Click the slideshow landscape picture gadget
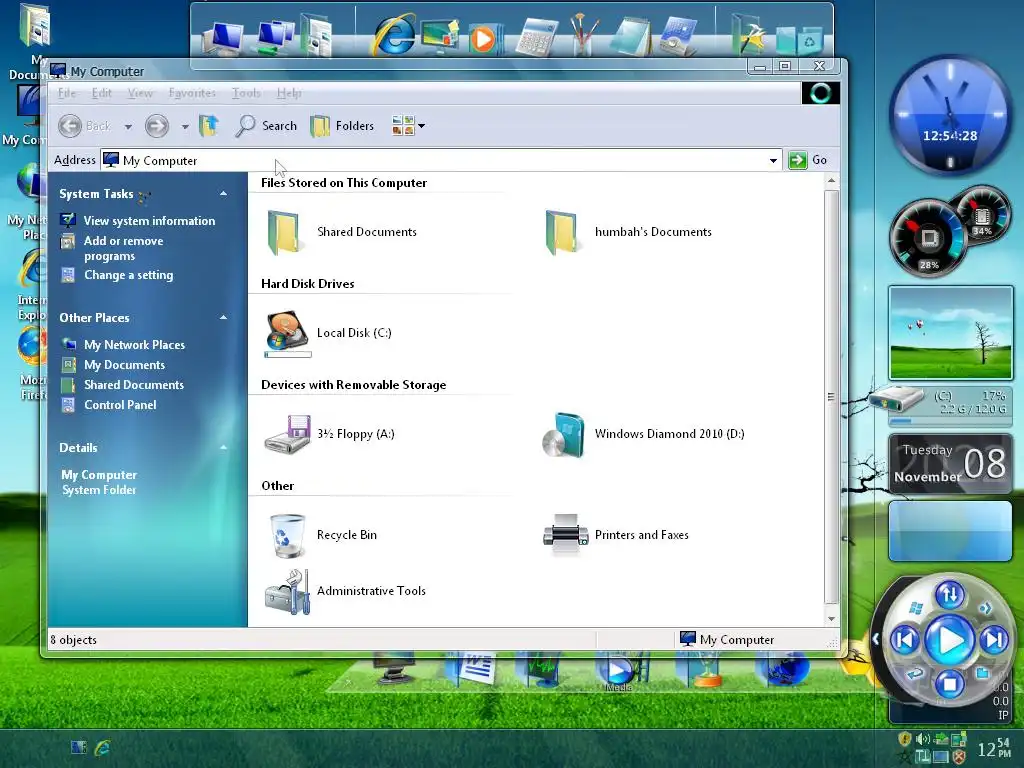Screen dimensions: 1024x768 coord(950,332)
